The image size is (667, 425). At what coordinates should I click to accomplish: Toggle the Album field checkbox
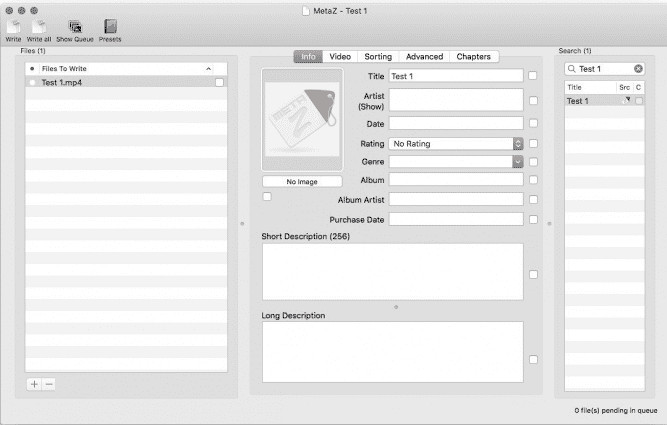click(x=533, y=180)
